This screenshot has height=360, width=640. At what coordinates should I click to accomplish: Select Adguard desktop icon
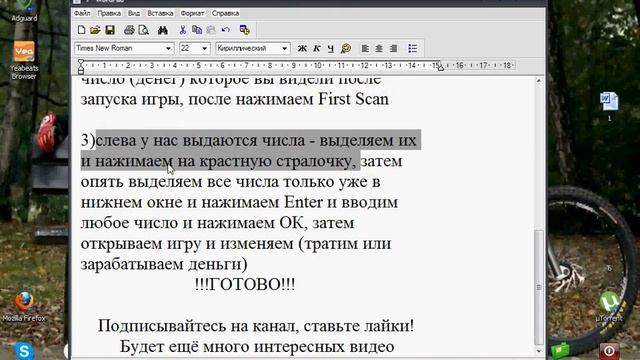24,11
